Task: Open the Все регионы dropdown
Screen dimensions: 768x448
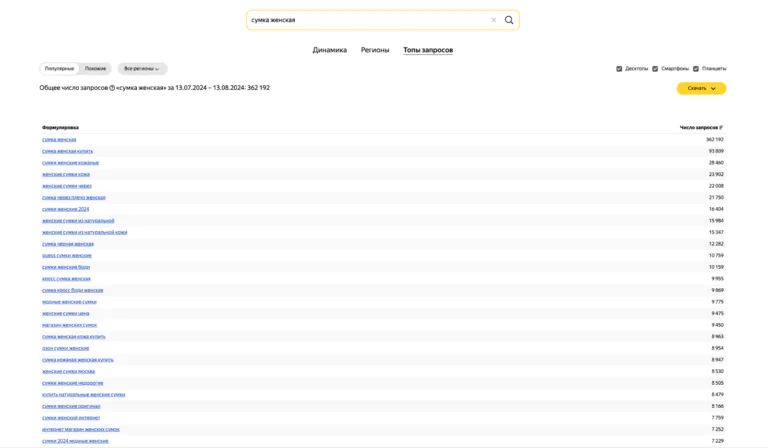Action: pos(142,69)
